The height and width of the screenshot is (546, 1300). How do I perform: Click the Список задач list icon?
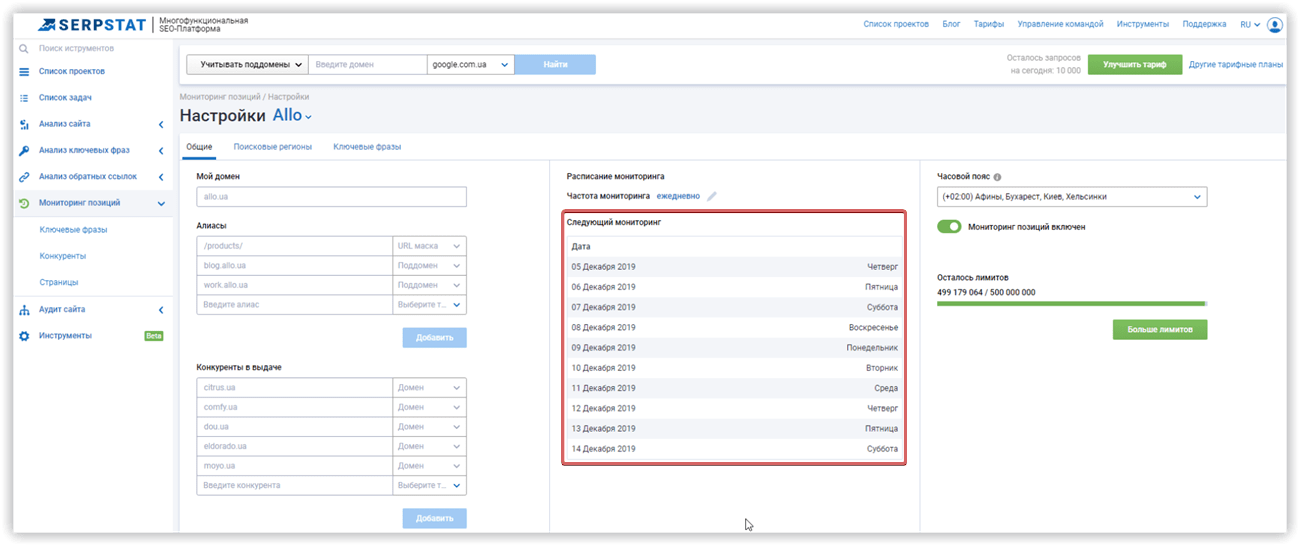point(24,98)
